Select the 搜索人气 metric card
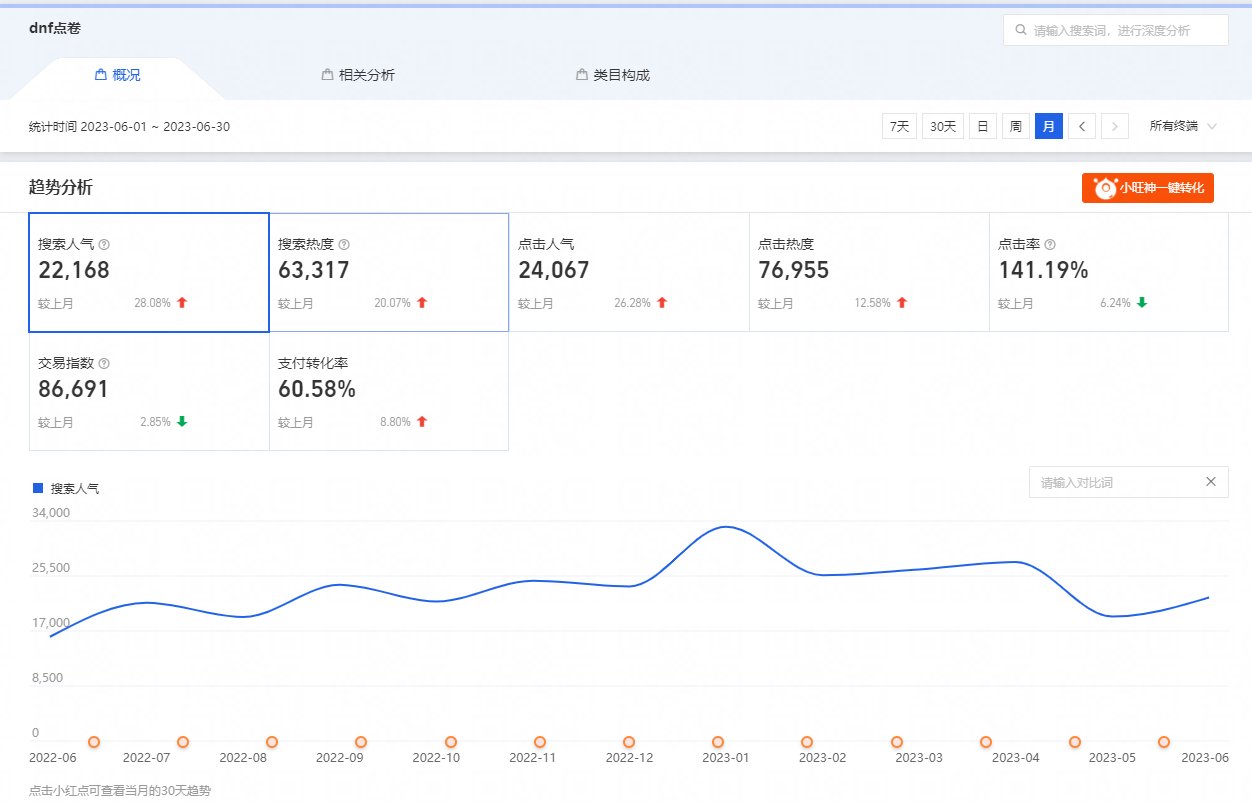This screenshot has width=1252, height=803. [149, 272]
